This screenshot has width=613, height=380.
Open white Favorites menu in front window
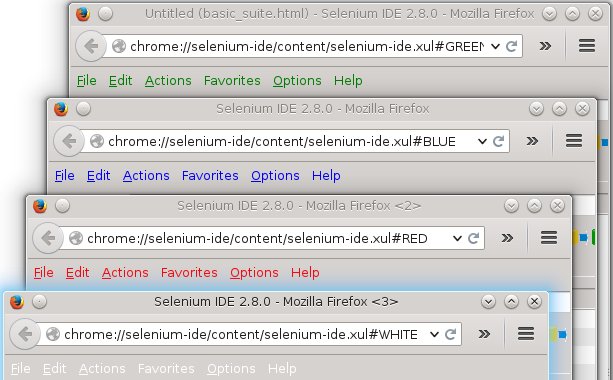click(x=166, y=369)
